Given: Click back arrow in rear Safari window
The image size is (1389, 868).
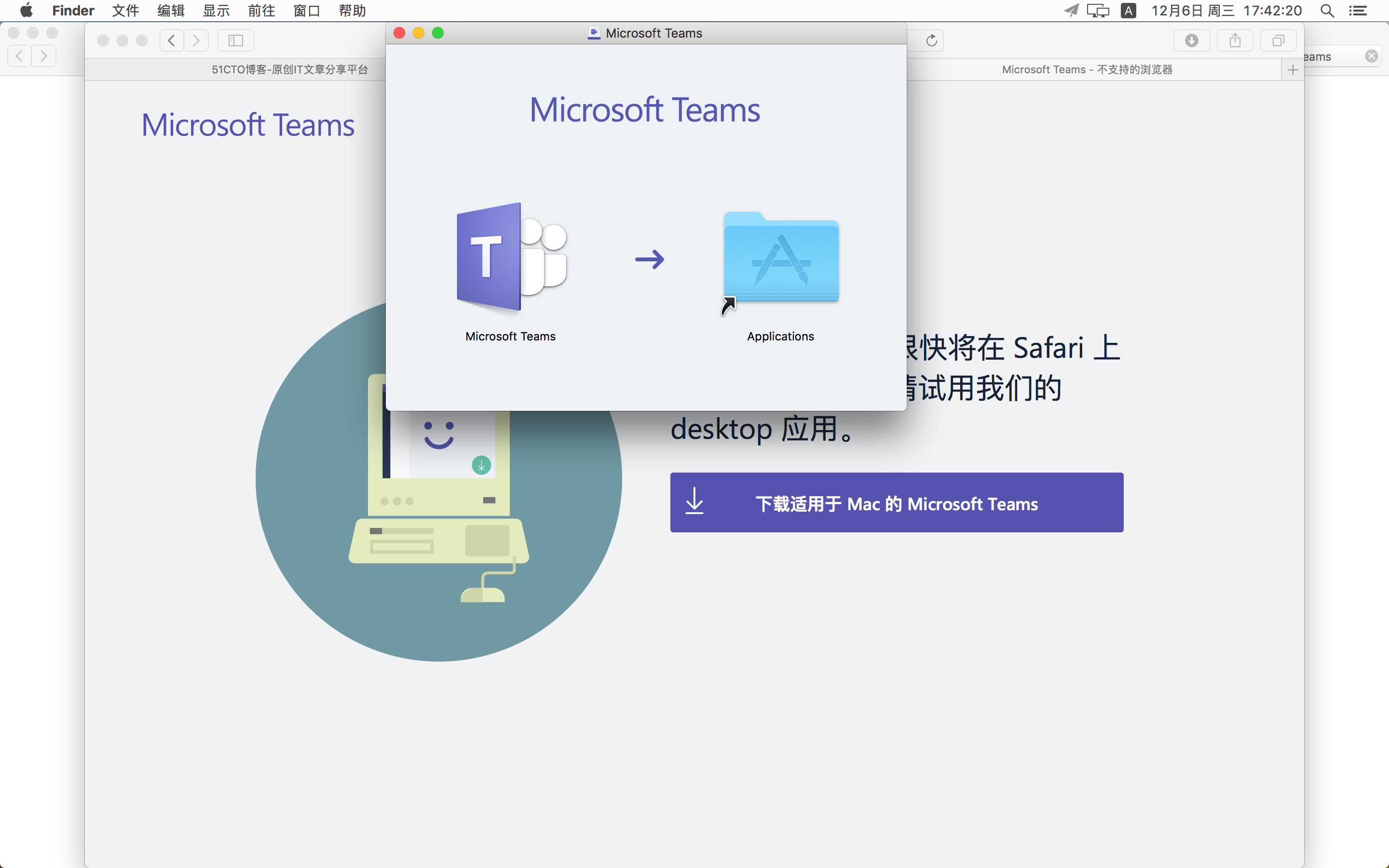Looking at the screenshot, I should click(19, 56).
